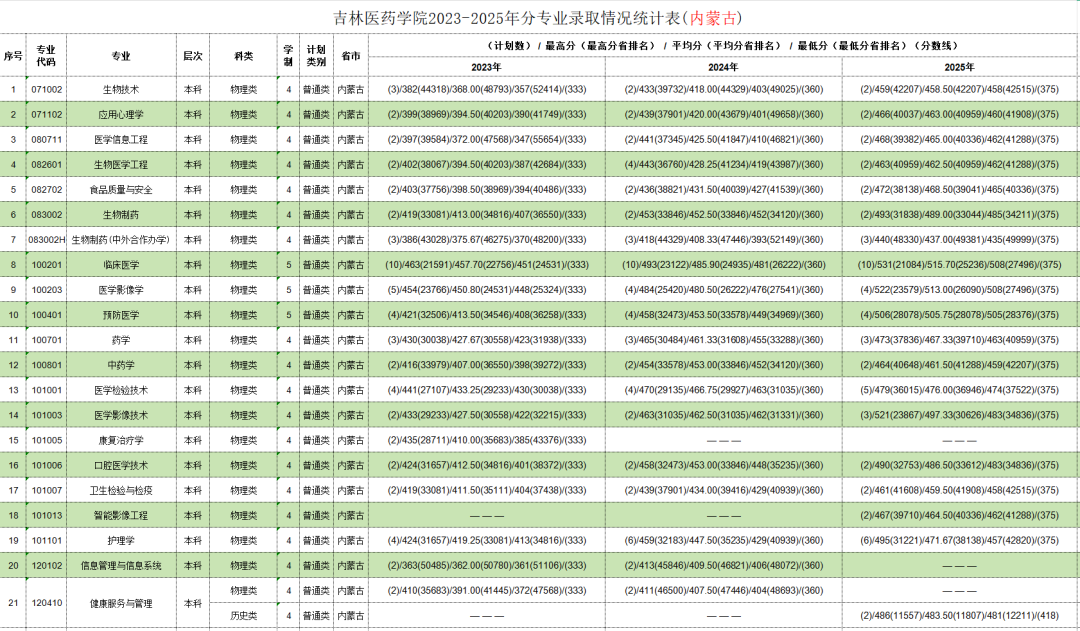This screenshot has width=1080, height=631.
Task: Select the 2023年 year header
Action: 487,67
